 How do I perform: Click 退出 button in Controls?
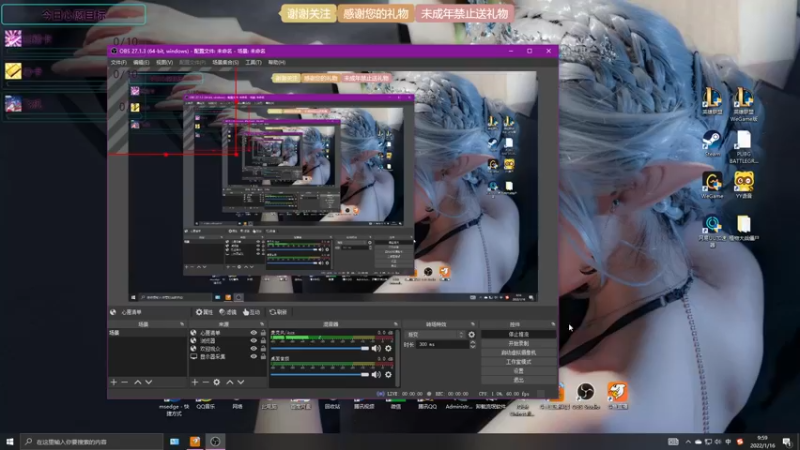(518, 380)
